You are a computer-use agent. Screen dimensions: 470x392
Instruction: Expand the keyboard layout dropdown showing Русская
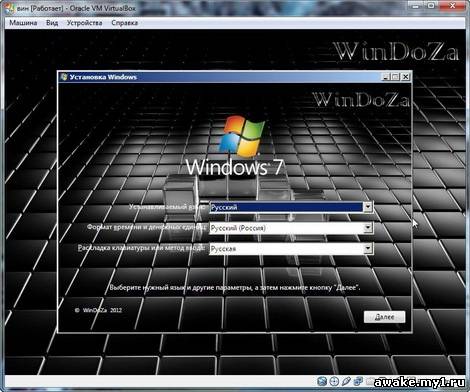[291, 248]
